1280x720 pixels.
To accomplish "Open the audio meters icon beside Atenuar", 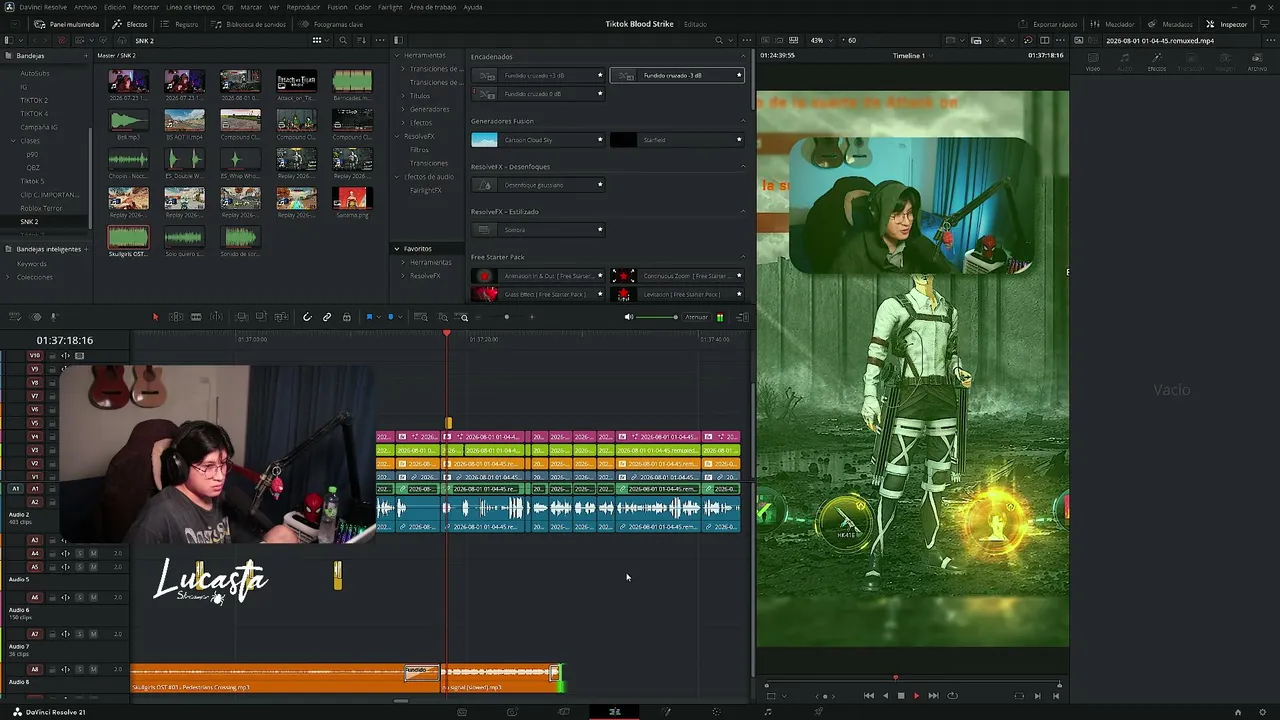I will [720, 317].
